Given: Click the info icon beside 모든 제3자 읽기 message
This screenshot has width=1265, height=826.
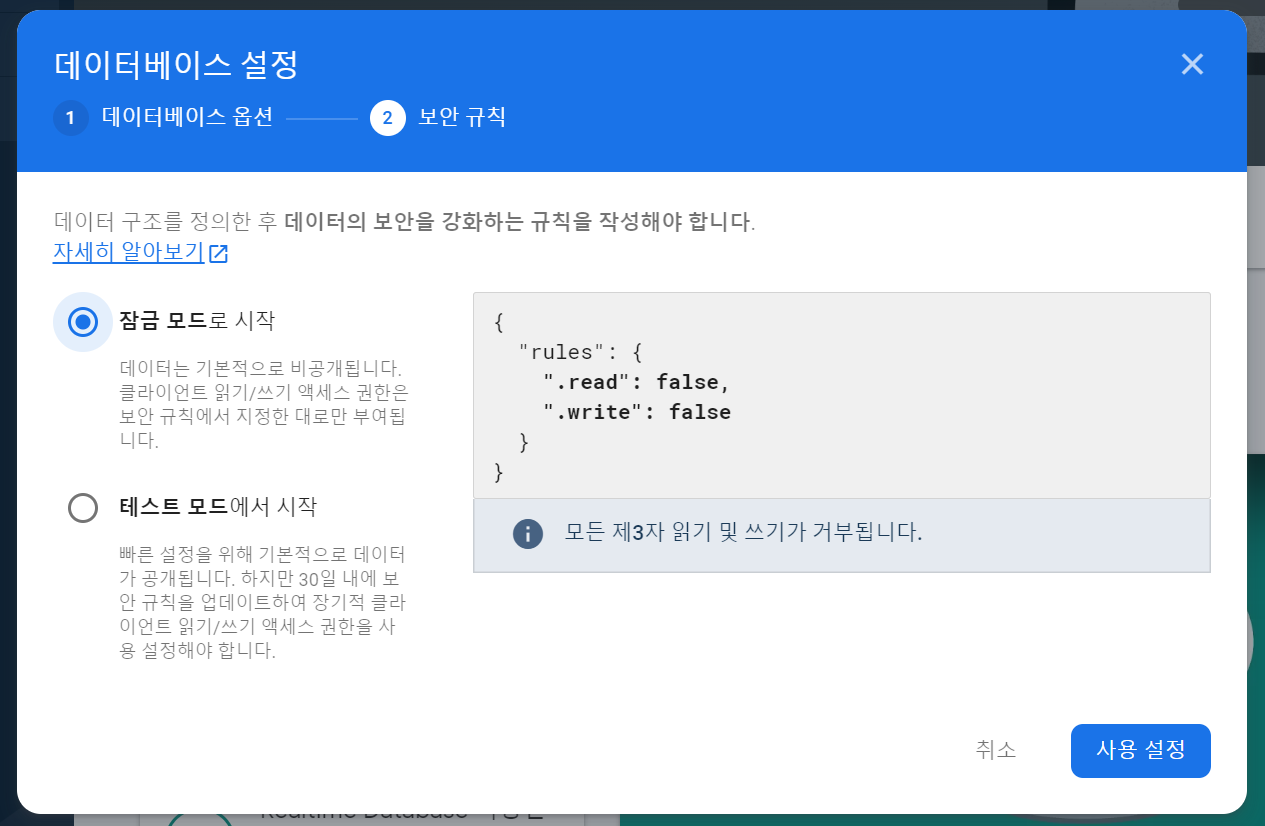Looking at the screenshot, I should 528,533.
